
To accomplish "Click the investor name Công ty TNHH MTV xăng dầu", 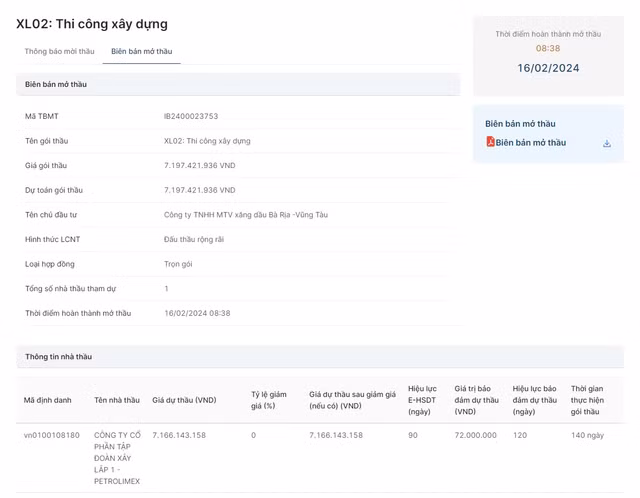I will (245, 215).
